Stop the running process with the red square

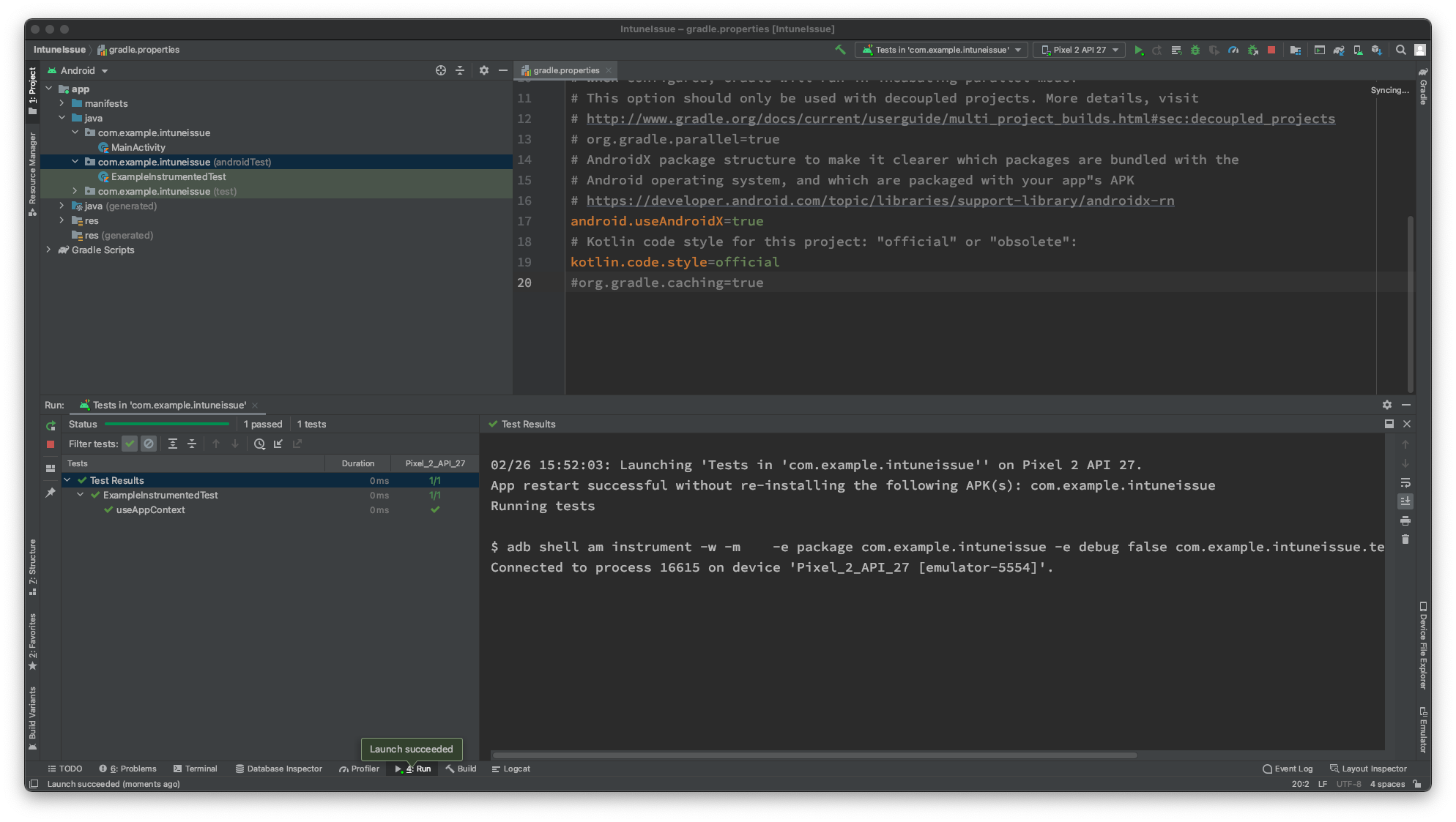click(x=1271, y=50)
